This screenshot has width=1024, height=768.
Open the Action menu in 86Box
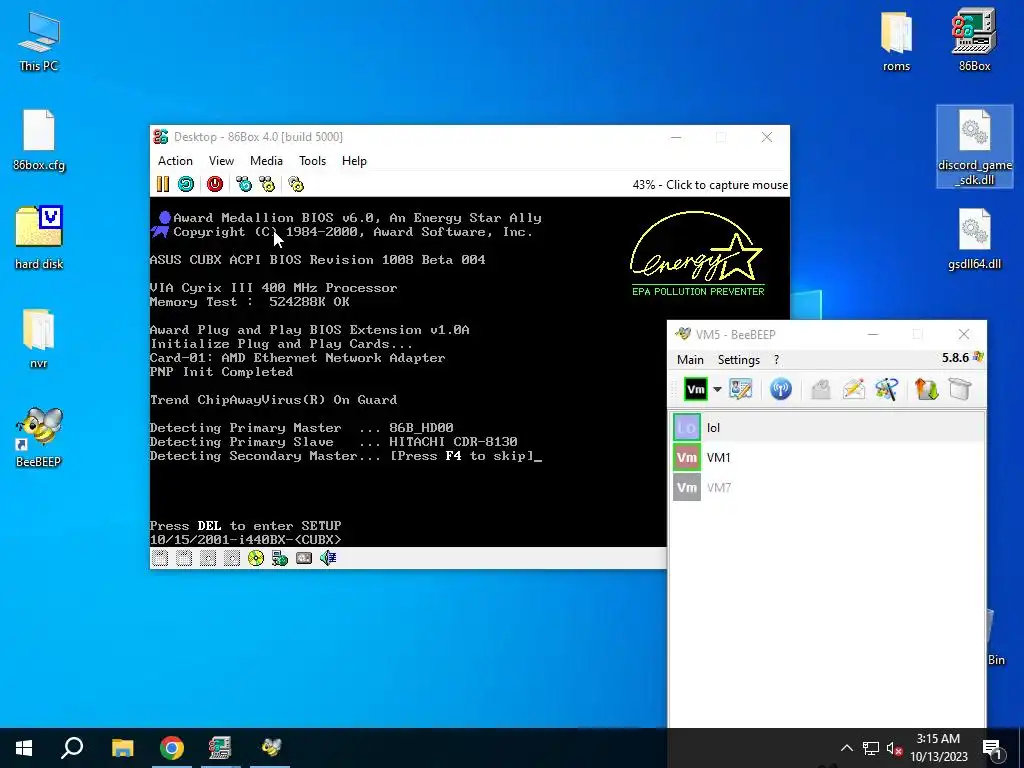pyautogui.click(x=175, y=161)
